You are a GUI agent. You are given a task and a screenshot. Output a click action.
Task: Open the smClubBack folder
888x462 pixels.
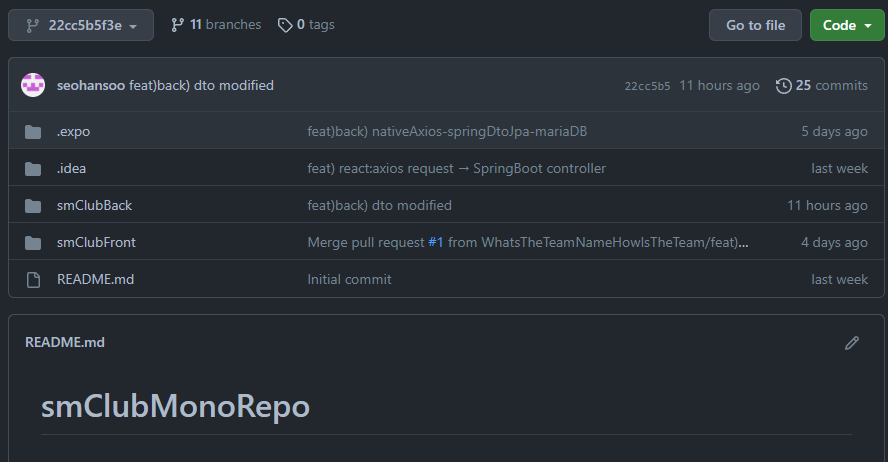95,205
